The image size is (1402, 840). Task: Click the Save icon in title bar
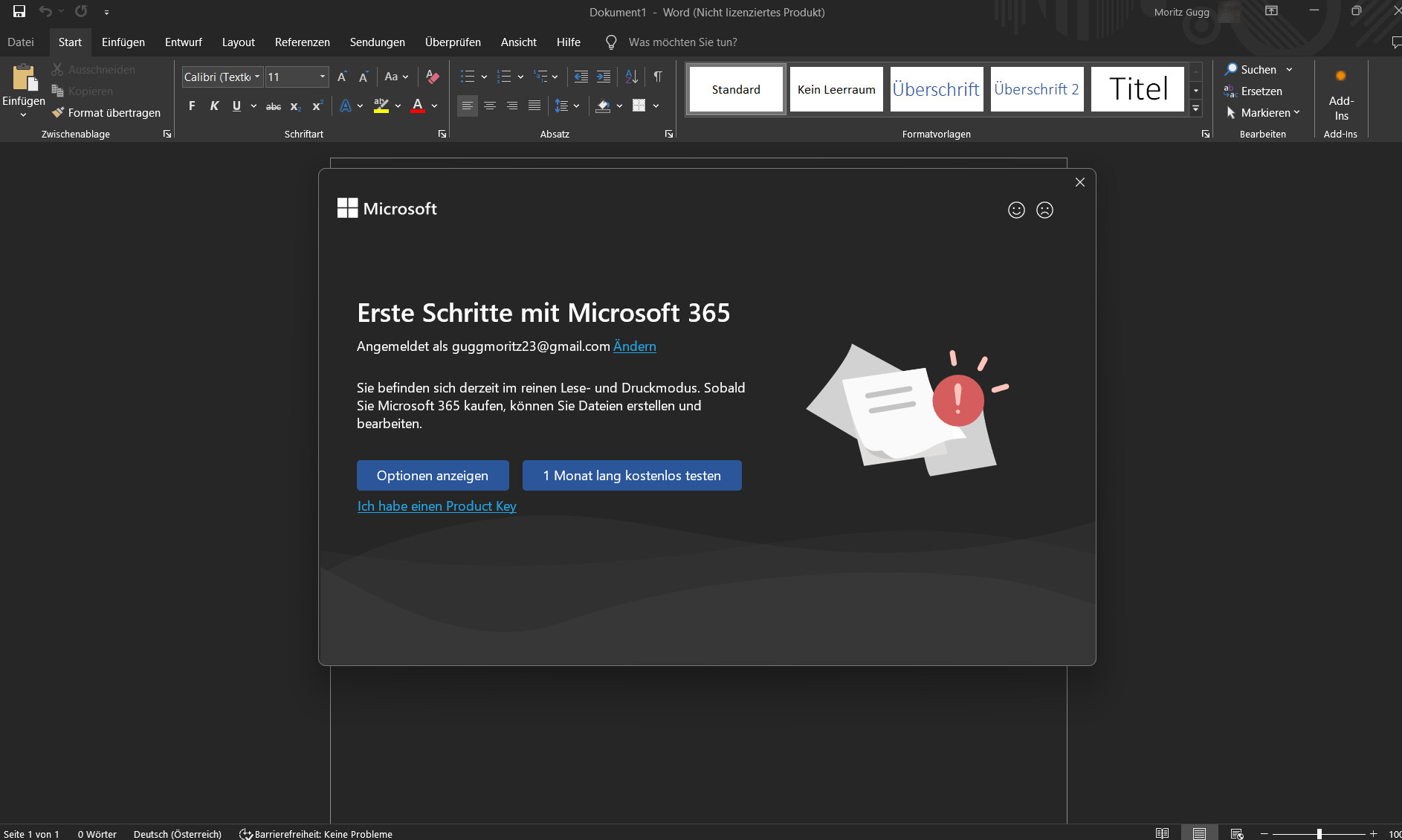[x=19, y=11]
